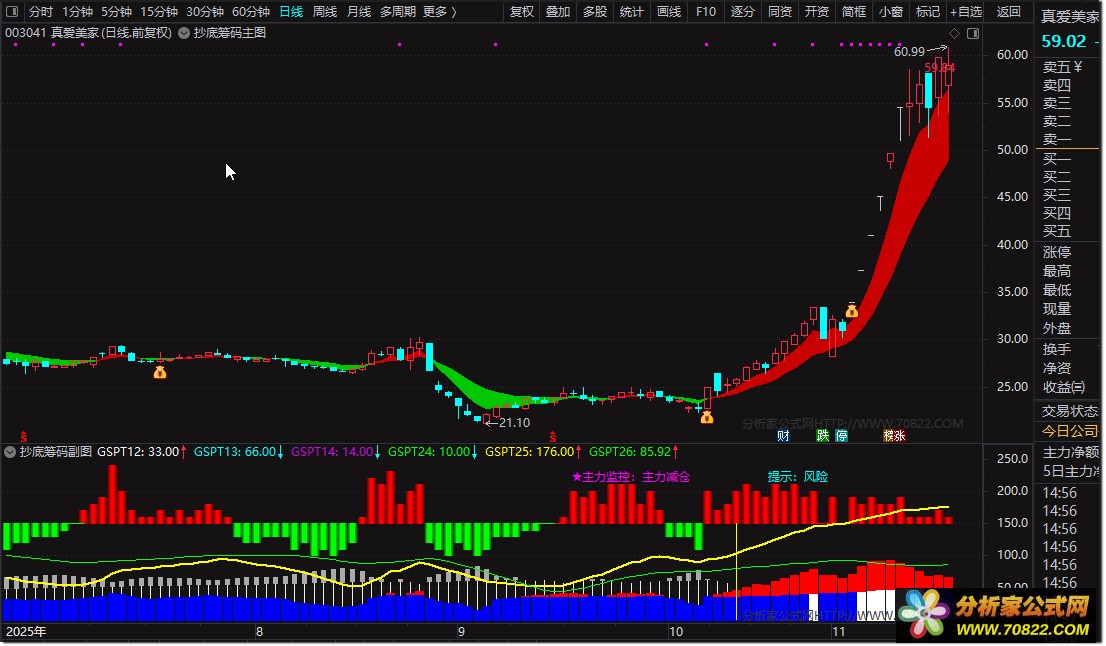Click the money bag marker in early October

click(x=706, y=417)
